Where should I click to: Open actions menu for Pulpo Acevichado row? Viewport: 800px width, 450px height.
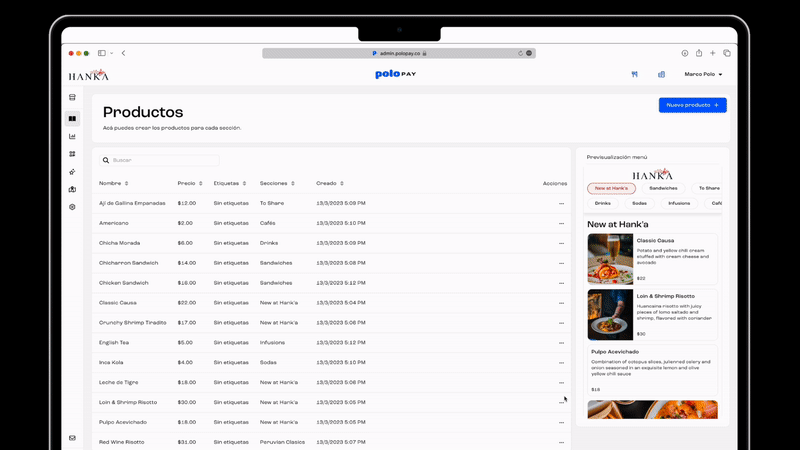(561, 422)
